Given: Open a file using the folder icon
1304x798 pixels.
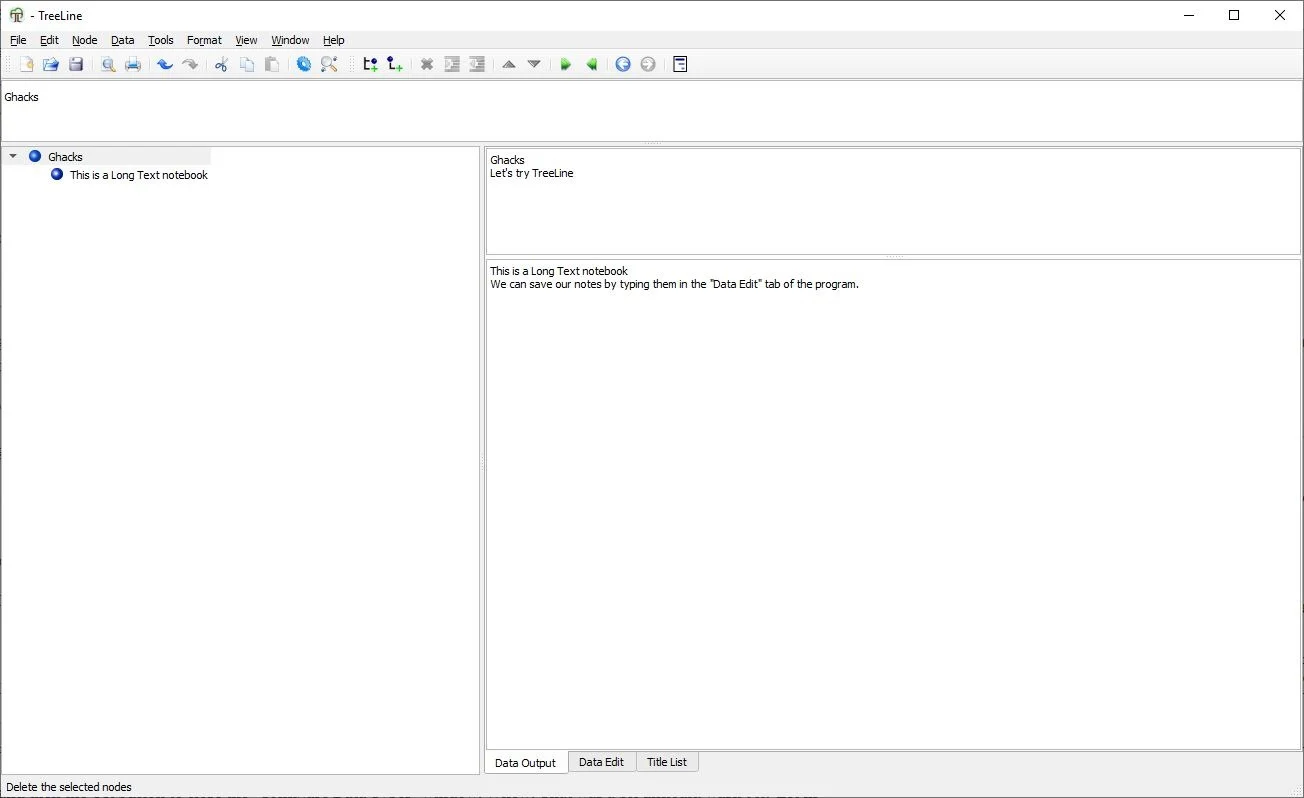Looking at the screenshot, I should click(x=50, y=64).
